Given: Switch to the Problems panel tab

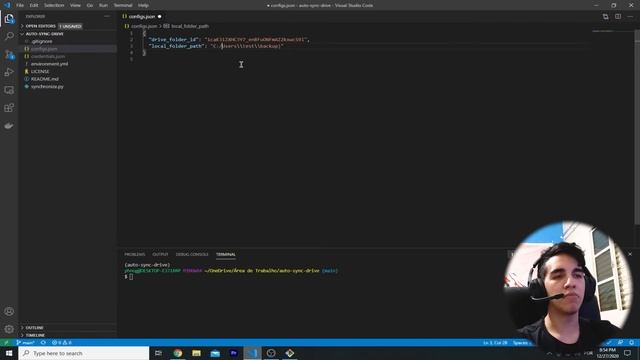Looking at the screenshot, I should [x=135, y=254].
